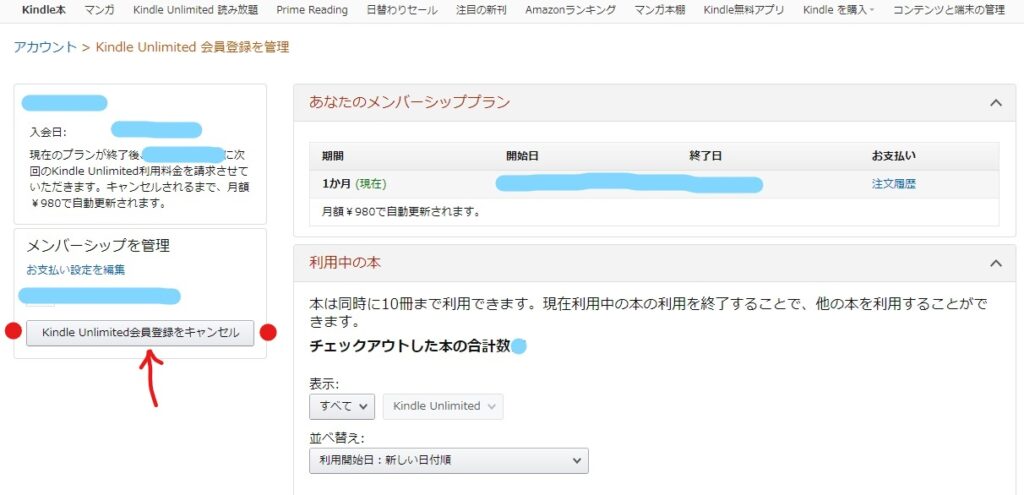The width and height of the screenshot is (1024, 495).
Task: Open the 利用開始日：新しい日付順 sort dropdown
Action: point(449,460)
